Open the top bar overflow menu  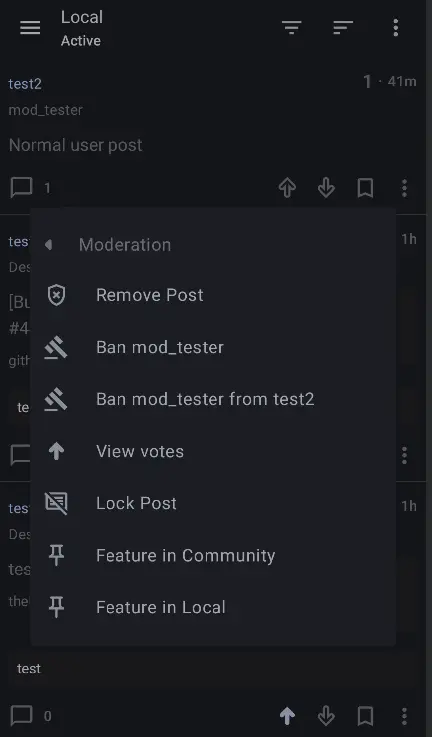396,28
